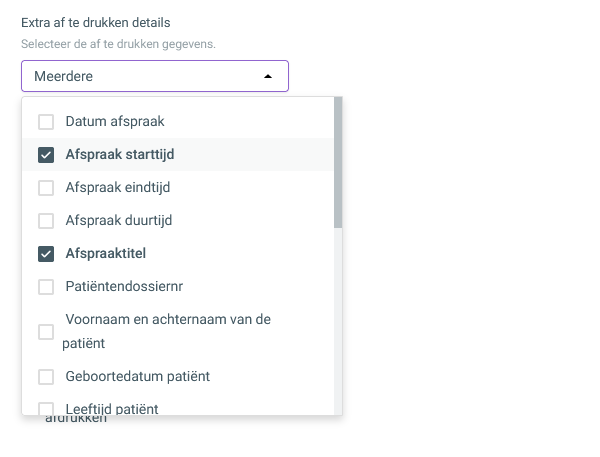Click the scrollbar track below the thumb
This screenshot has width=600, height=457.
point(338,322)
